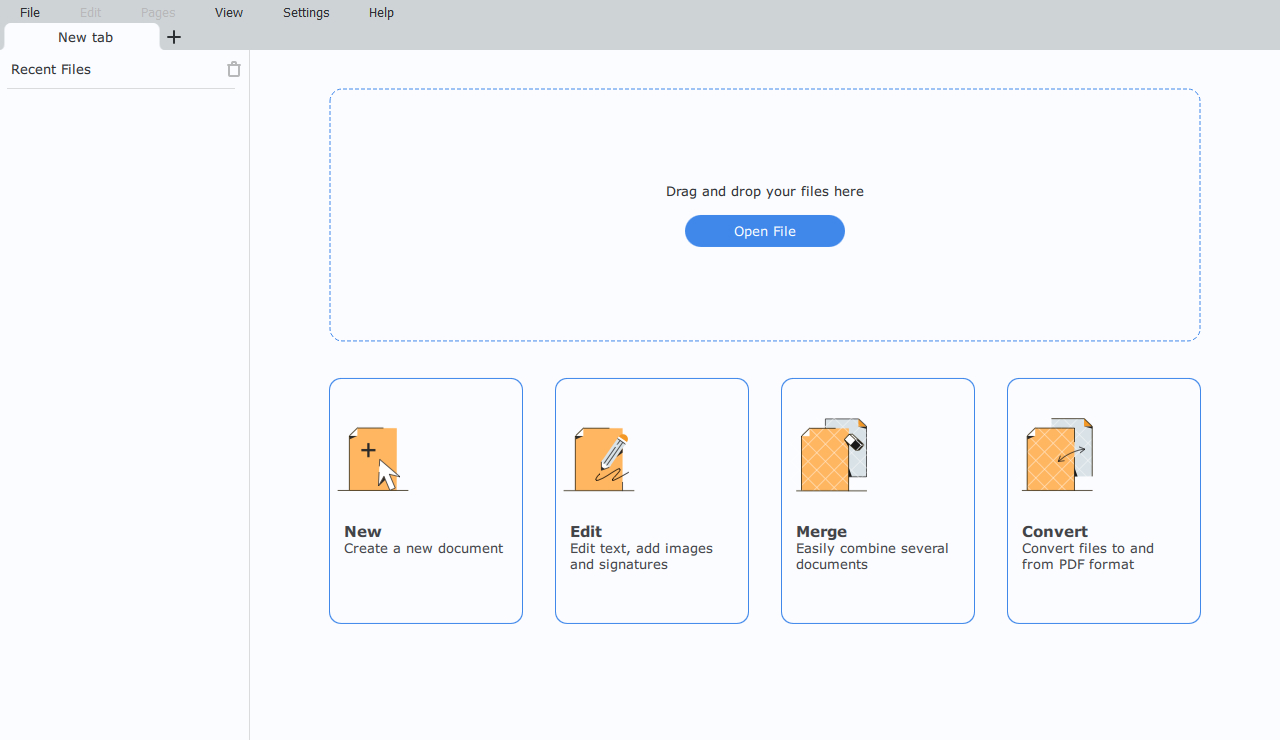Image resolution: width=1280 pixels, height=740 pixels.
Task: Click the Recent Files header
Action: (51, 69)
